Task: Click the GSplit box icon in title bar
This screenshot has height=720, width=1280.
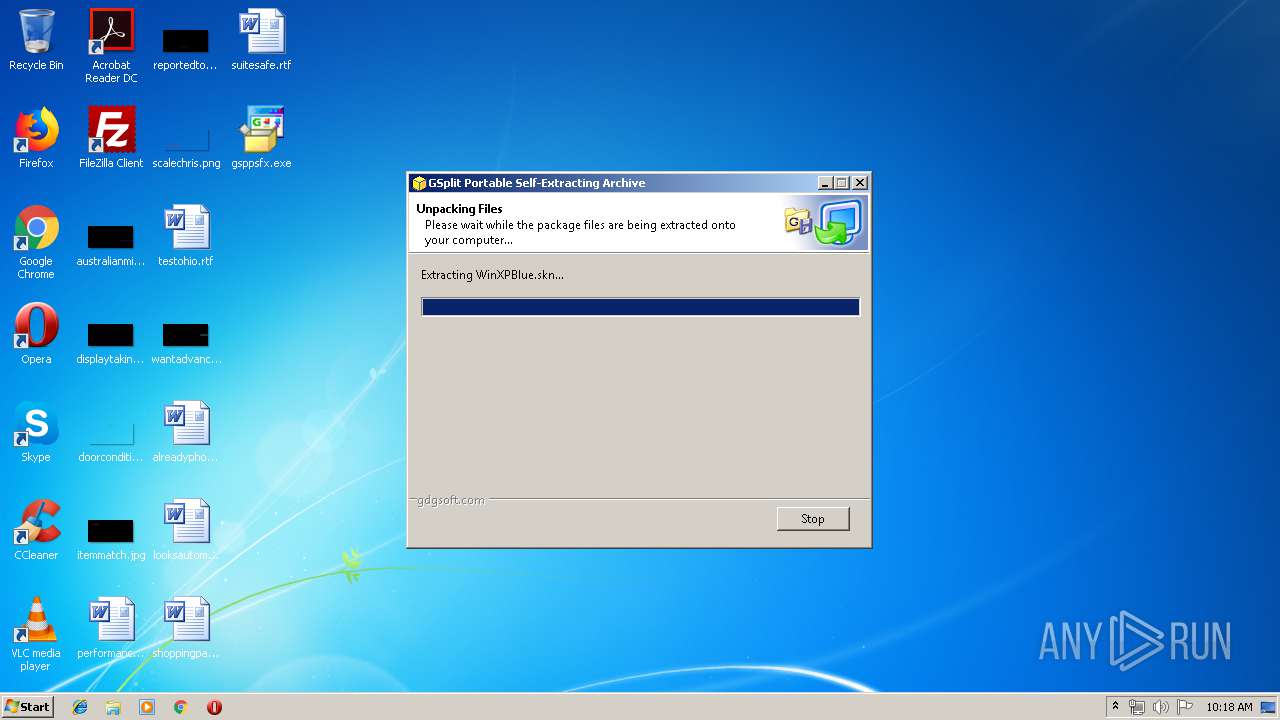Action: coord(419,183)
